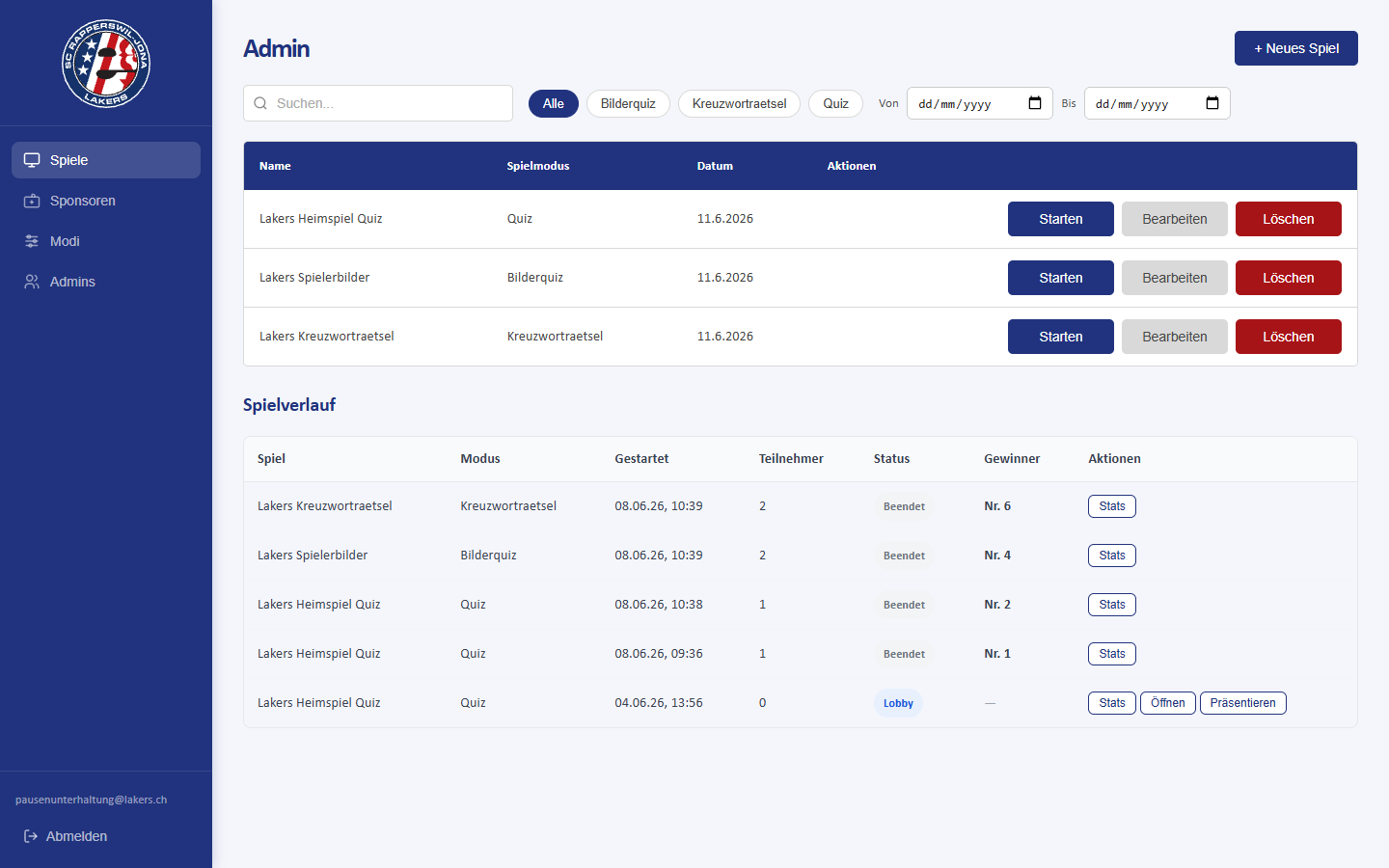Filter games by Bilderquiz

(x=628, y=103)
